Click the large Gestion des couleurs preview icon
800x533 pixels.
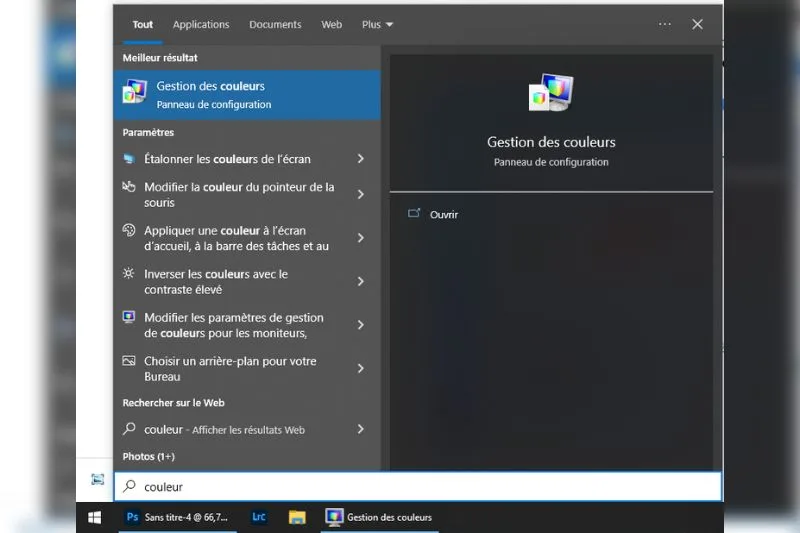tap(551, 92)
